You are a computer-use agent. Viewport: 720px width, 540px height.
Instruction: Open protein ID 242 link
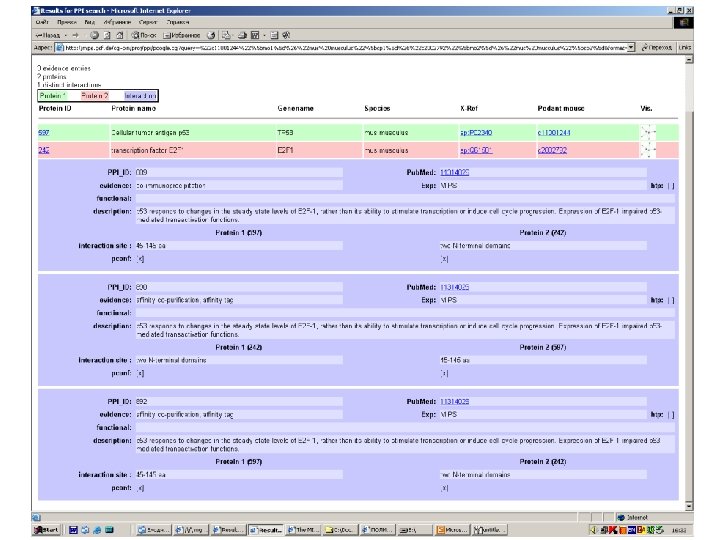(44, 150)
